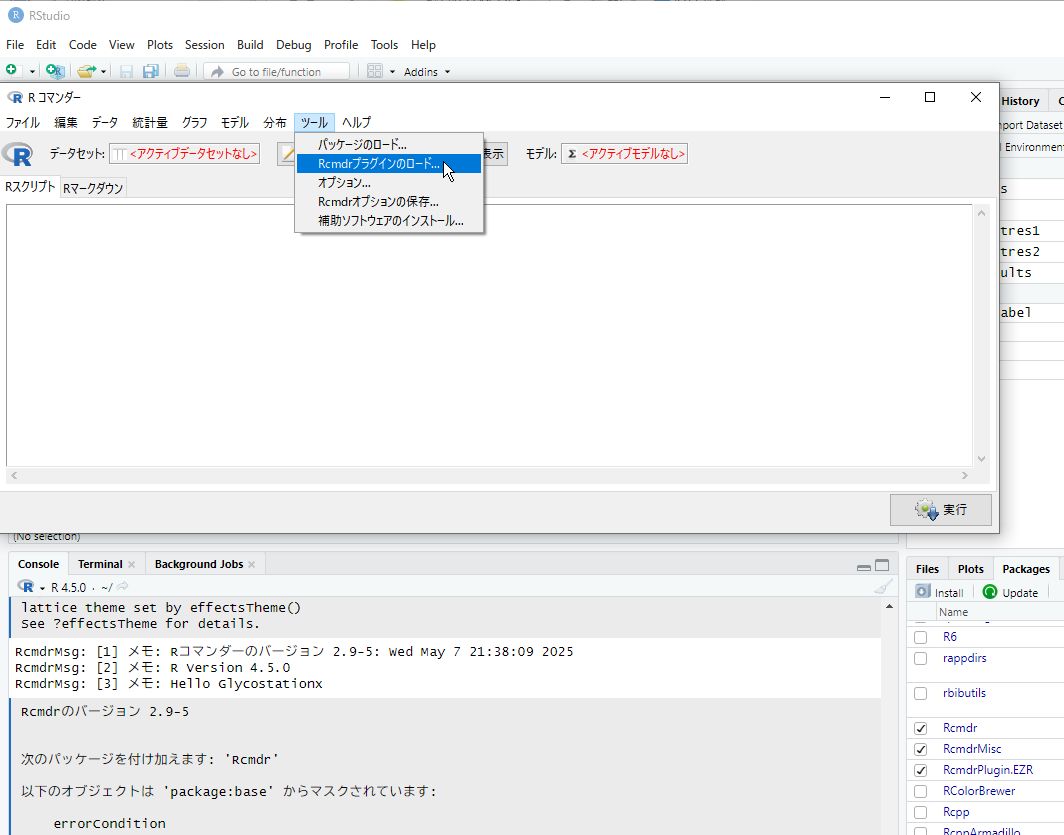The height and width of the screenshot is (835, 1064).
Task: Open the グラフ menu in R Commander
Action: click(x=195, y=123)
